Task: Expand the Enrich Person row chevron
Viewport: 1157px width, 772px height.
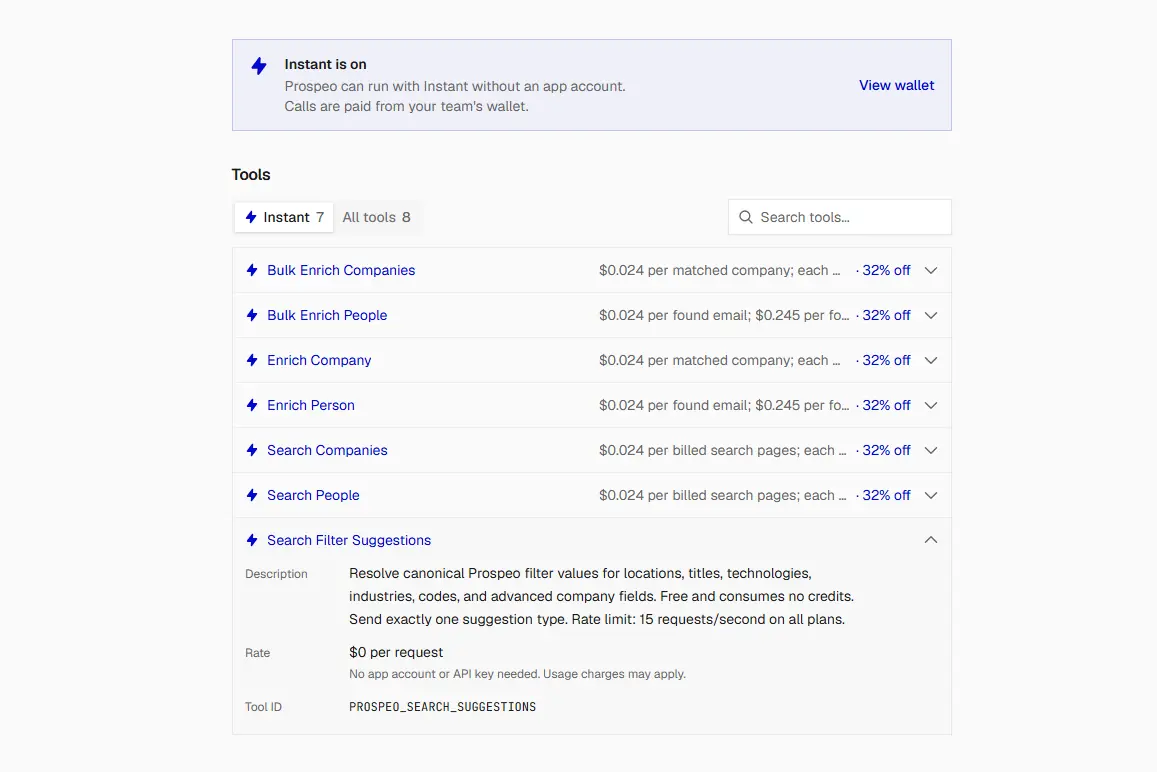Action: [x=931, y=405]
